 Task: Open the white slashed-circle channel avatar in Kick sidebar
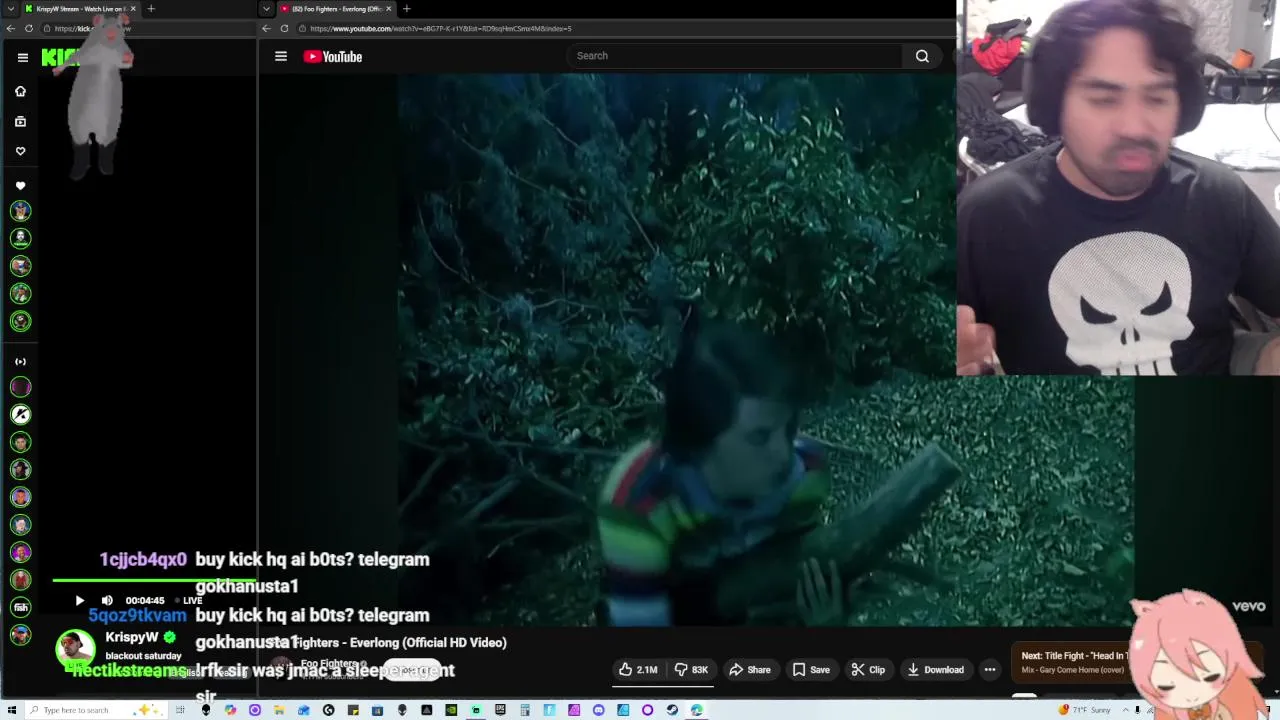(x=20, y=414)
